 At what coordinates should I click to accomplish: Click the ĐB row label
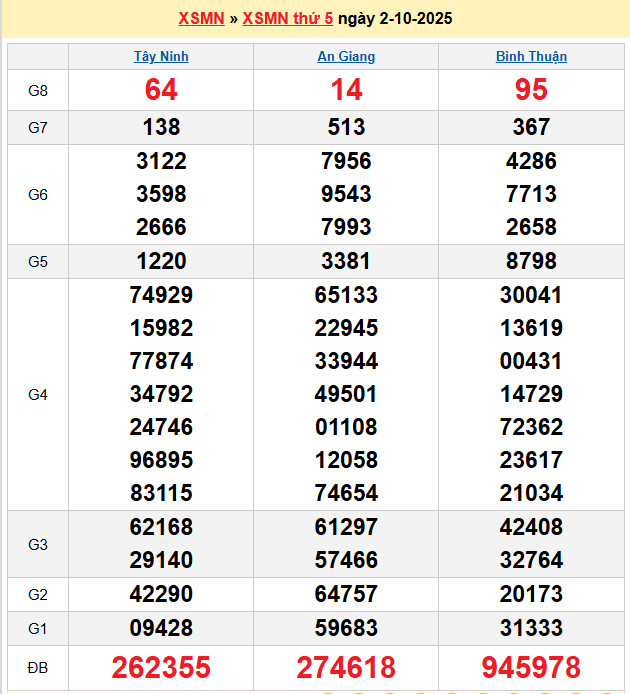(x=37, y=667)
